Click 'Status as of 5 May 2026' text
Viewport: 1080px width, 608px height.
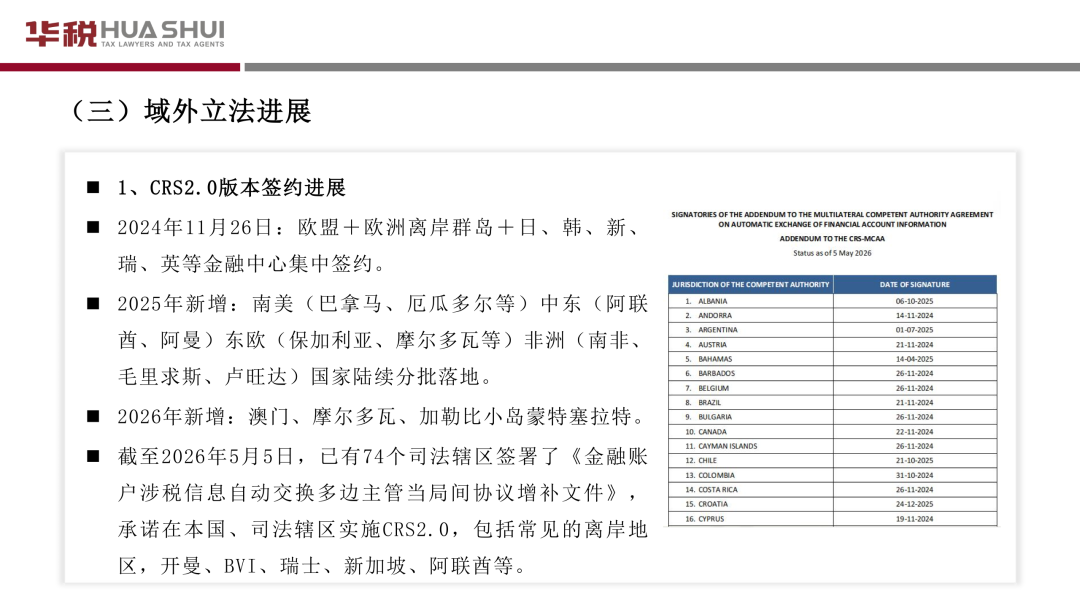coord(832,253)
